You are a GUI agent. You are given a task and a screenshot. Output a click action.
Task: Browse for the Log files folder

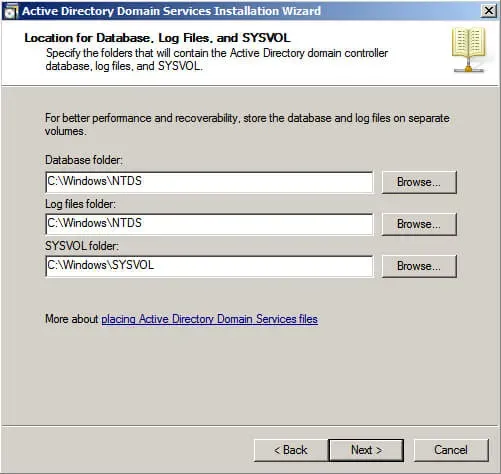419,224
